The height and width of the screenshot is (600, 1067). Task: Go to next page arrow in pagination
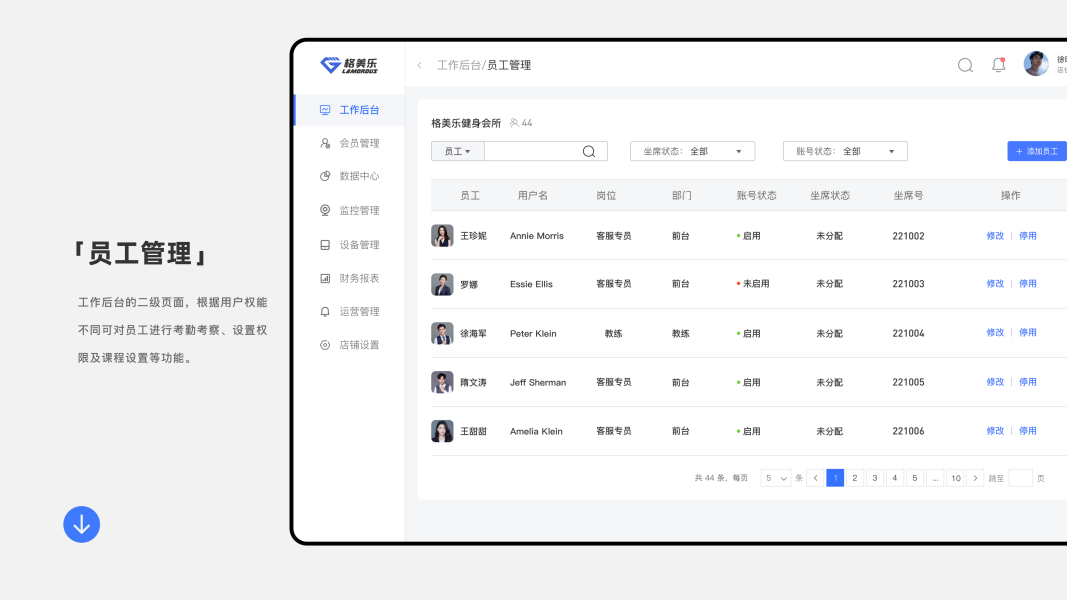click(975, 478)
